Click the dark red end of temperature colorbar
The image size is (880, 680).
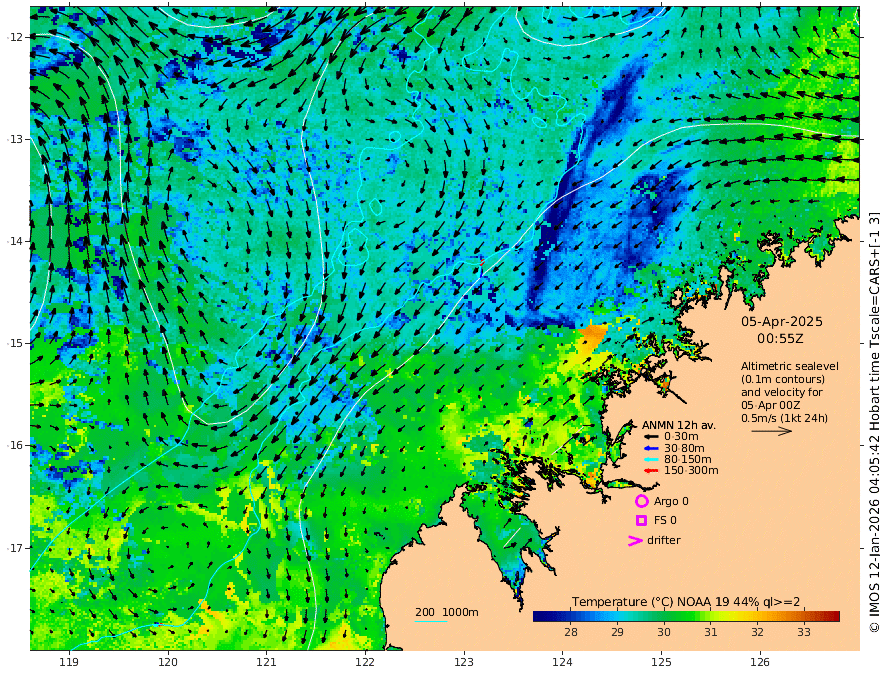[x=834, y=616]
